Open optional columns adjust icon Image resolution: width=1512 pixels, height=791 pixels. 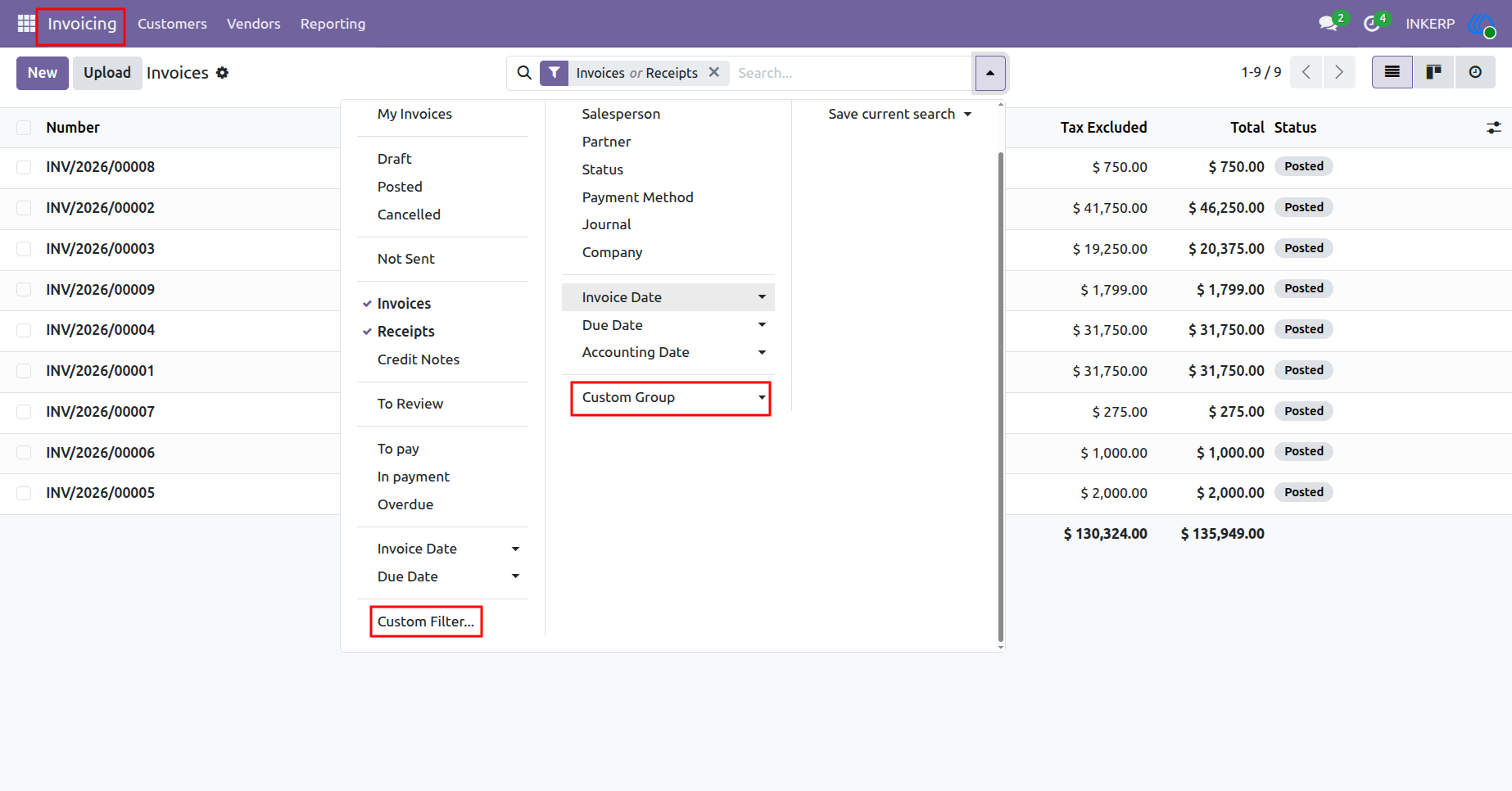[x=1494, y=128]
